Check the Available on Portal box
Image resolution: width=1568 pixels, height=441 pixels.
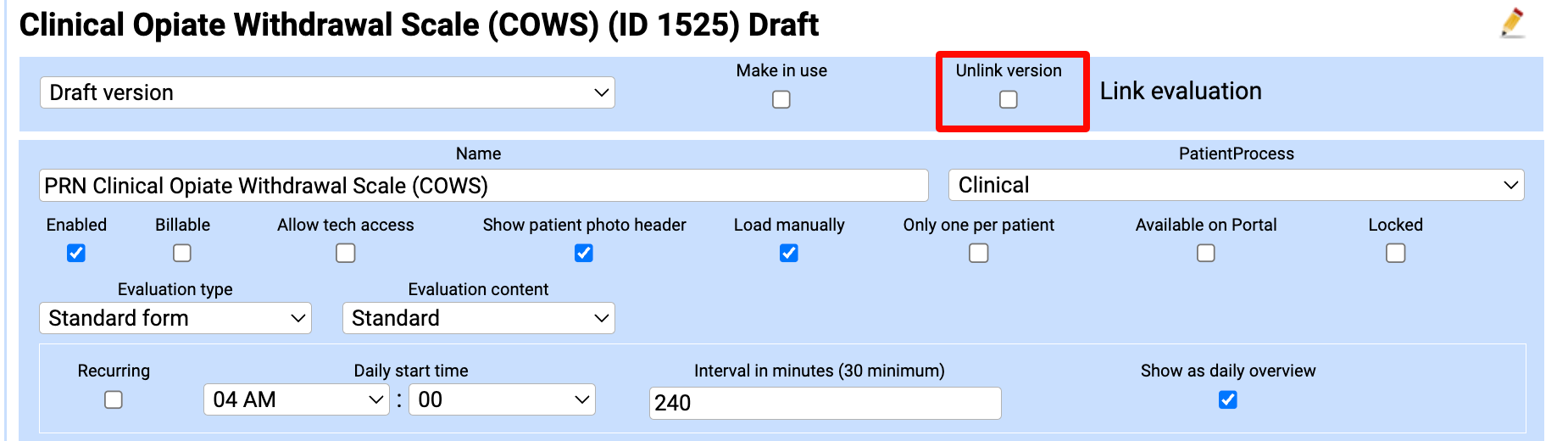pos(1206,254)
